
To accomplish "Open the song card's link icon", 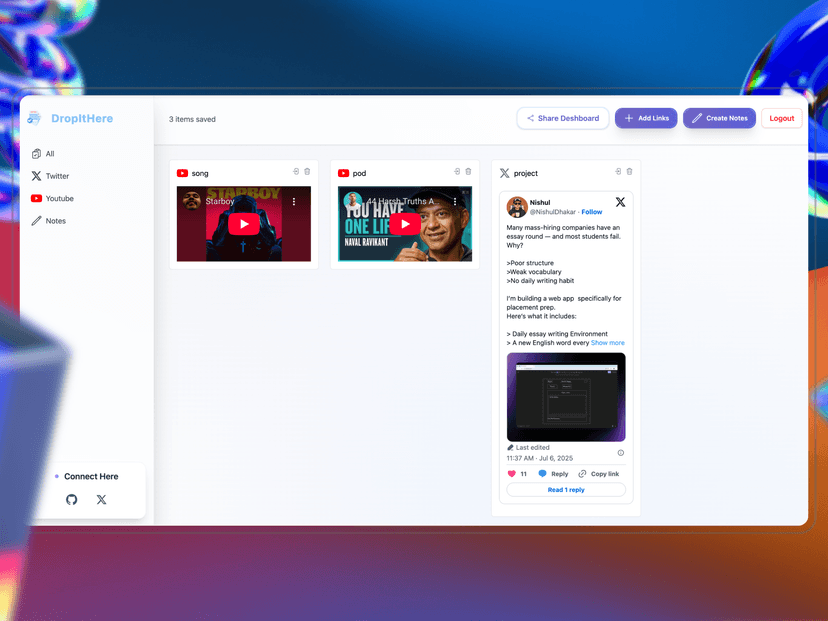I will (296, 172).
